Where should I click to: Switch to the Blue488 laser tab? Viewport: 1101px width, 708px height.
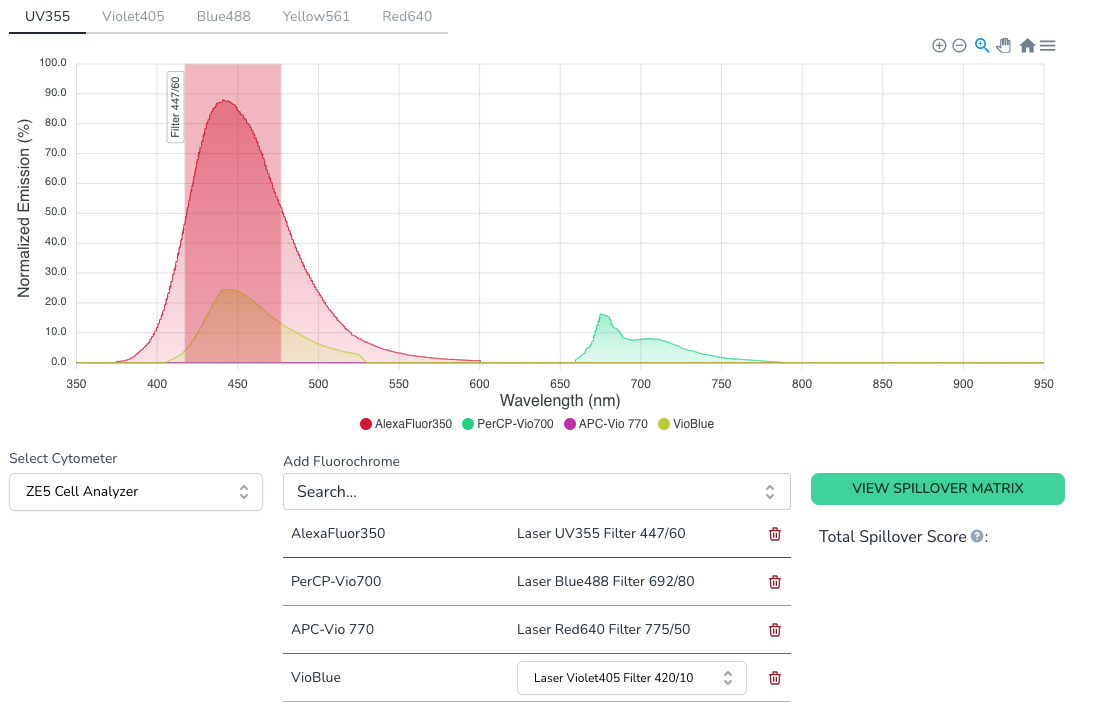pos(222,16)
